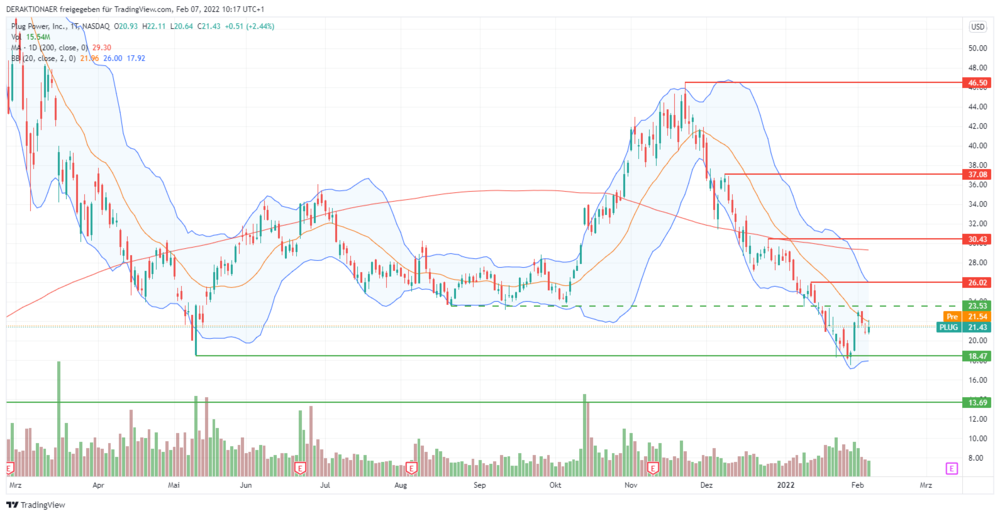Screen dimensions: 1000x516
Task: Open the purple upcoming earnings marker
Action: point(952,469)
